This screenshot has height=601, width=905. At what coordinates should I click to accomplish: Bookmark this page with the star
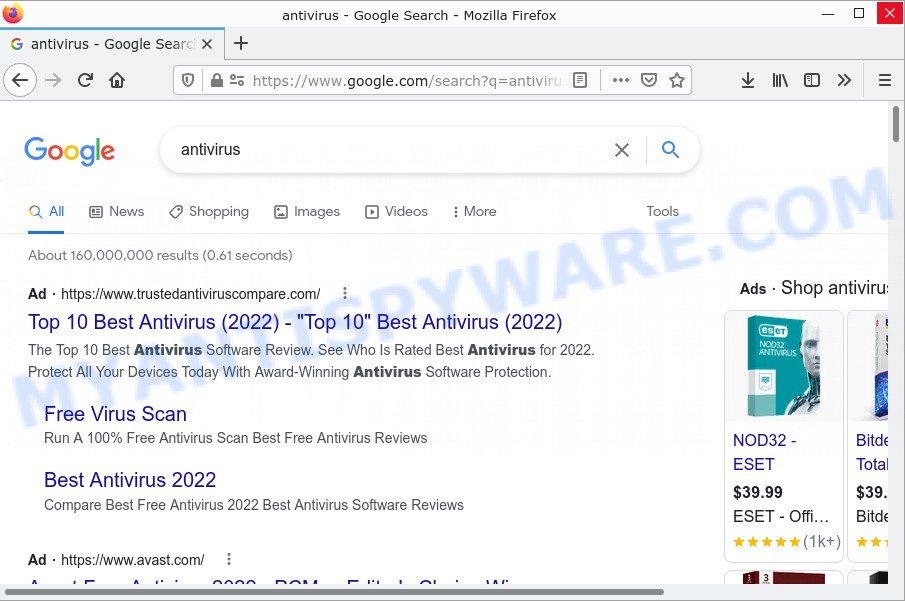pyautogui.click(x=676, y=80)
